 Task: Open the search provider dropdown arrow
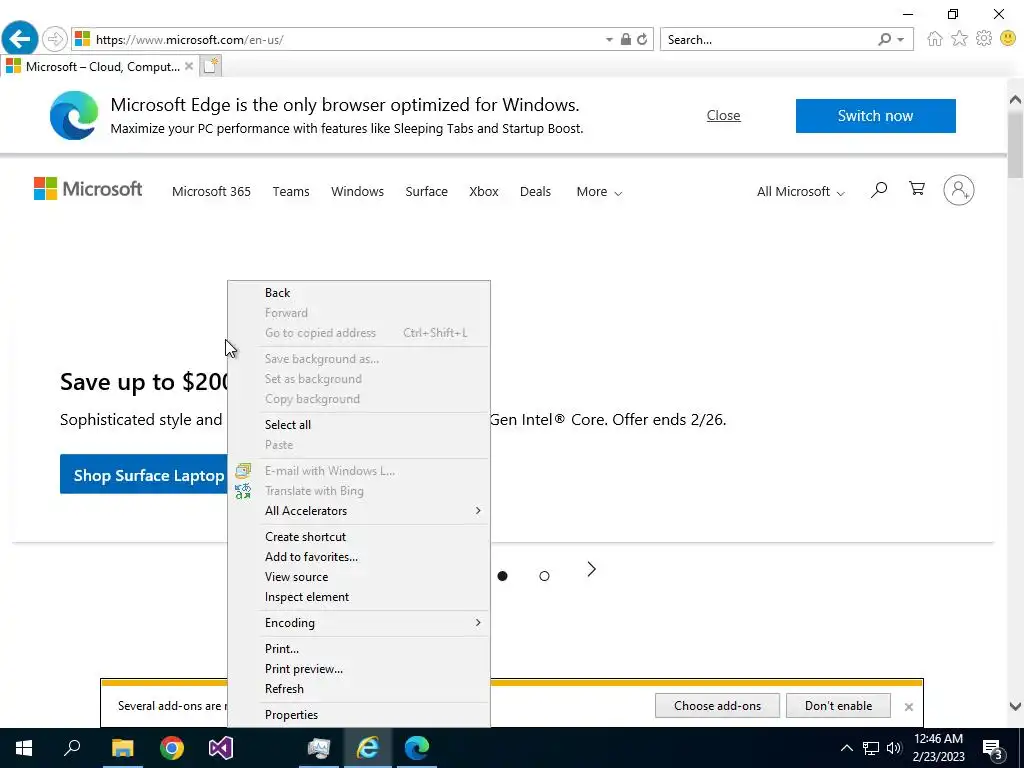click(x=901, y=40)
